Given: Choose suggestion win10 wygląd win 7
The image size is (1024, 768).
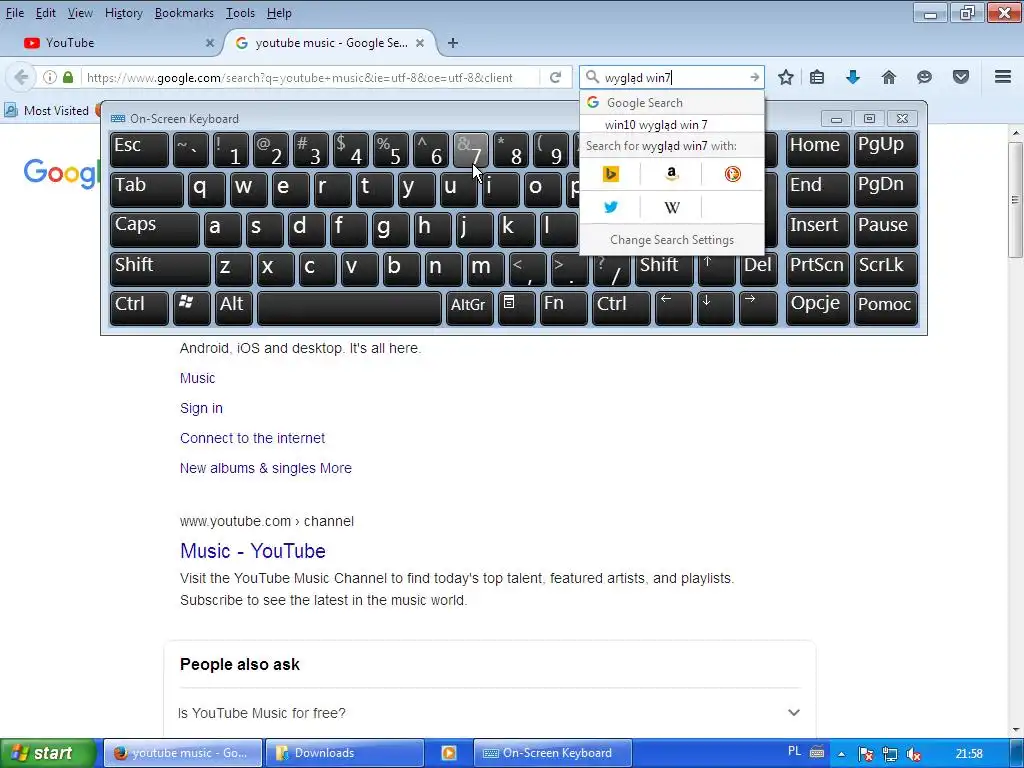Looking at the screenshot, I should pyautogui.click(x=672, y=125).
